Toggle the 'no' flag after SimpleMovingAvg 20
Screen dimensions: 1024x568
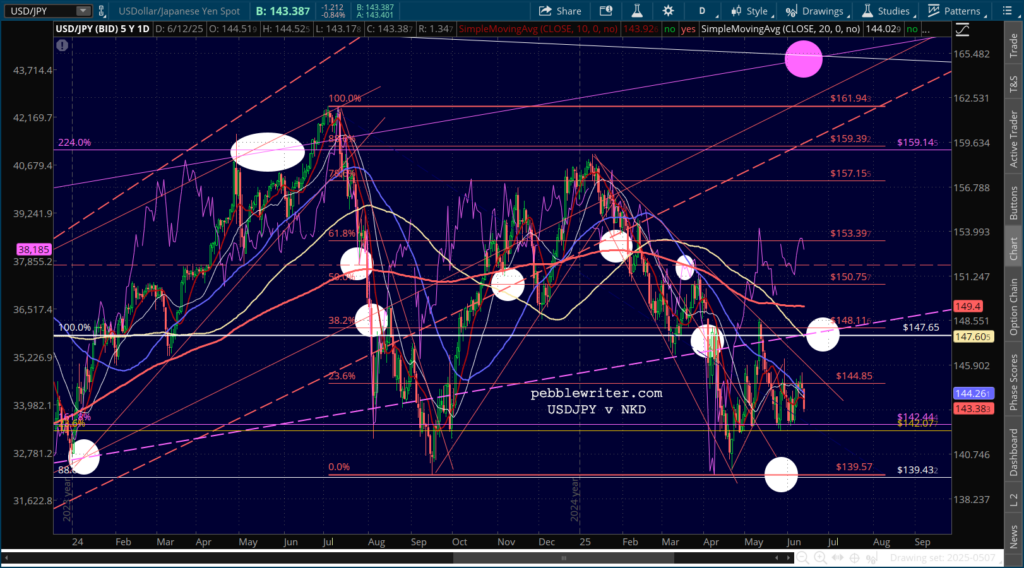(x=912, y=29)
